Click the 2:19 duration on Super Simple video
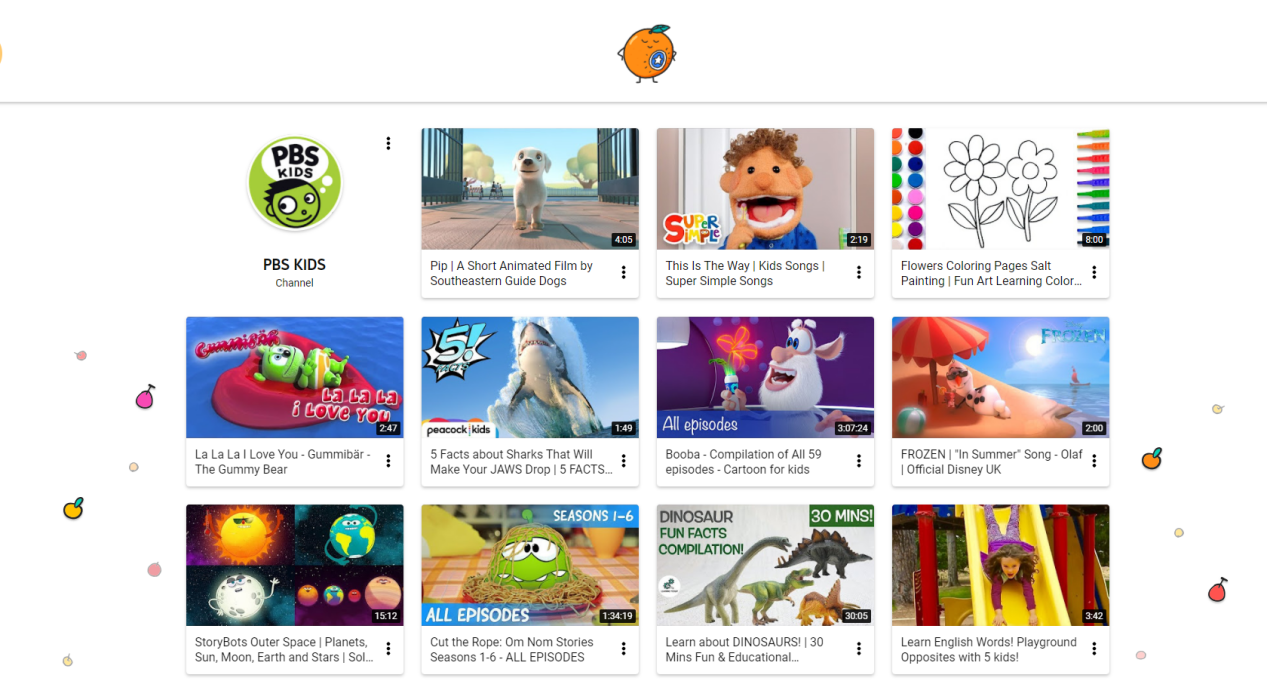Image resolution: width=1267 pixels, height=681 pixels. point(859,240)
